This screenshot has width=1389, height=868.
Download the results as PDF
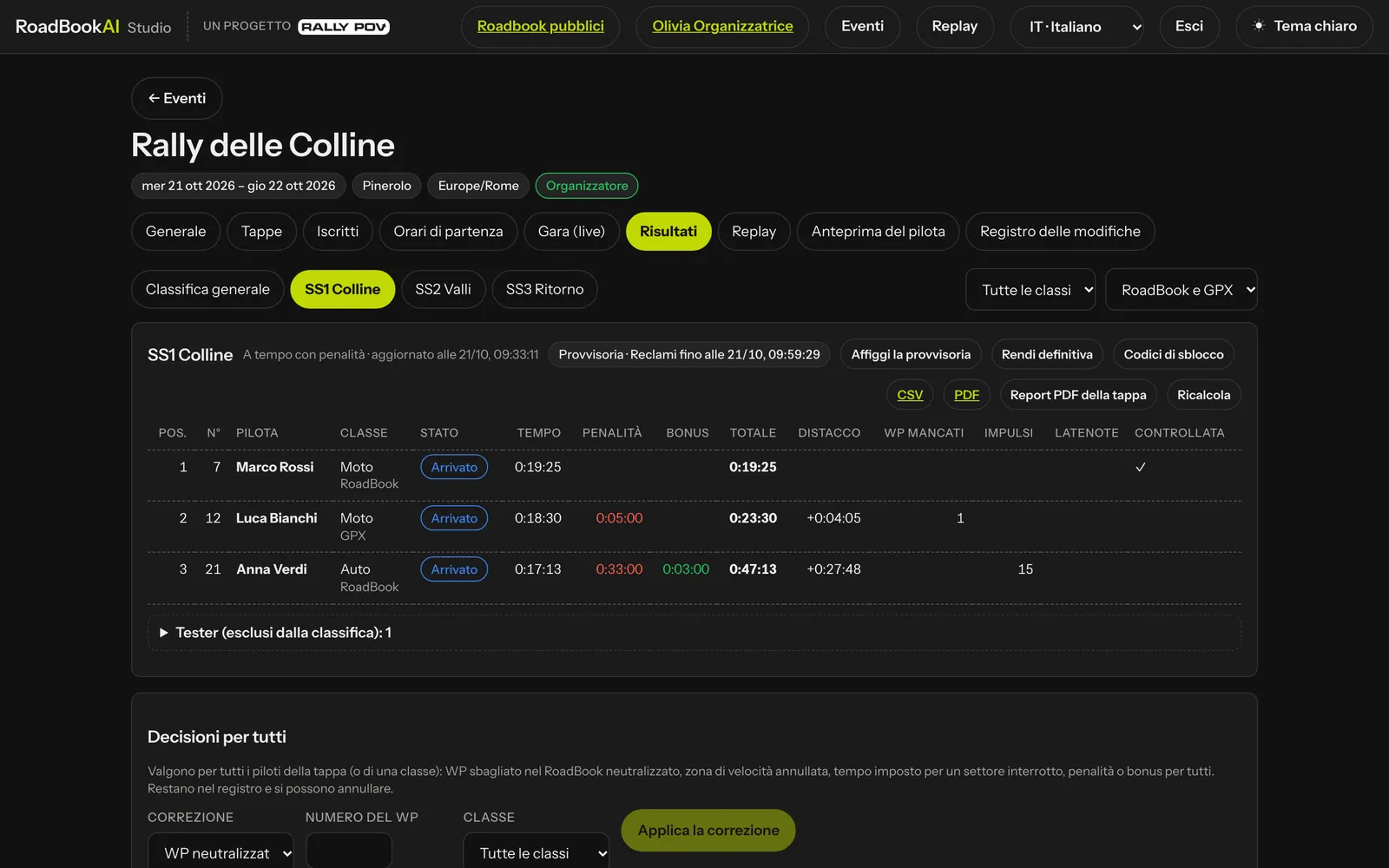coord(966,395)
